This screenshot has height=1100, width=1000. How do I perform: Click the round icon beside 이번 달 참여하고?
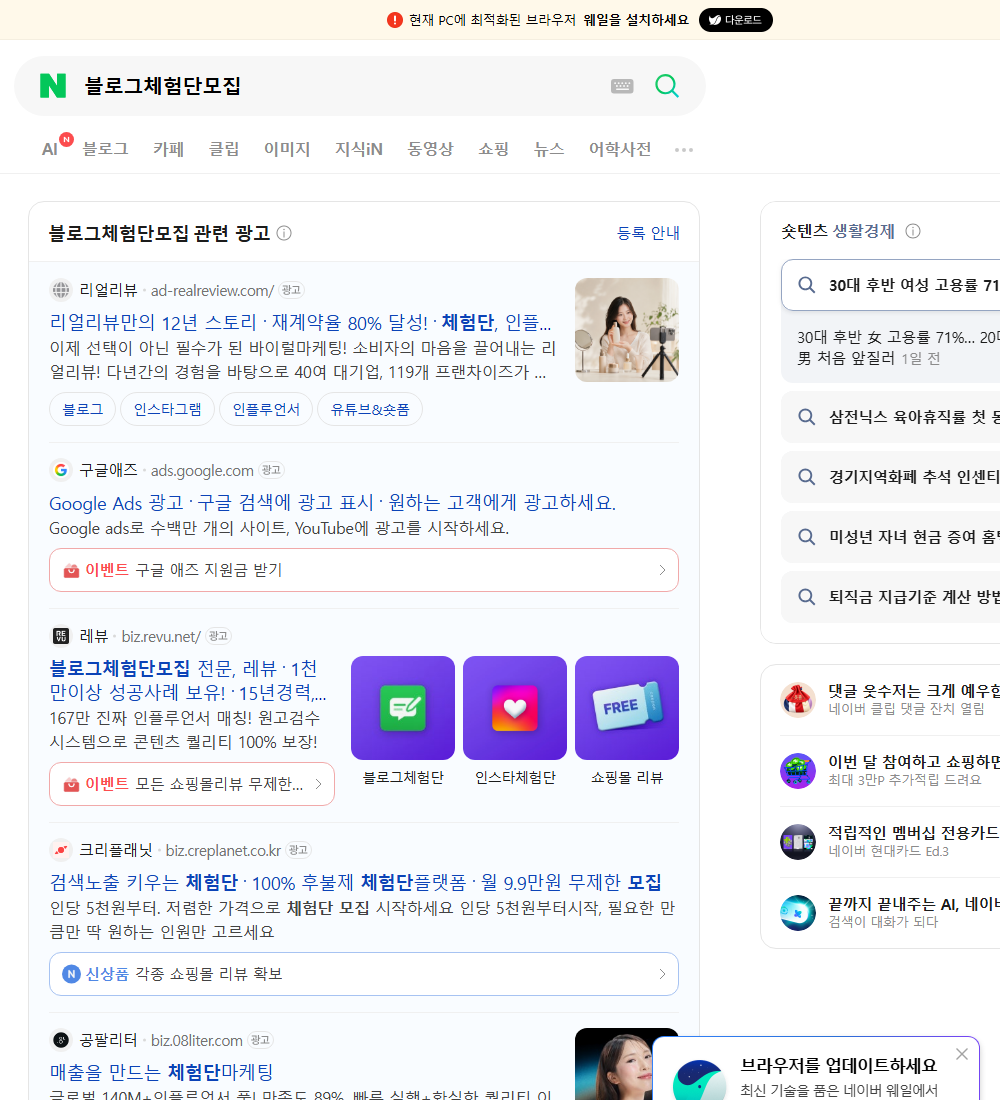coord(798,770)
